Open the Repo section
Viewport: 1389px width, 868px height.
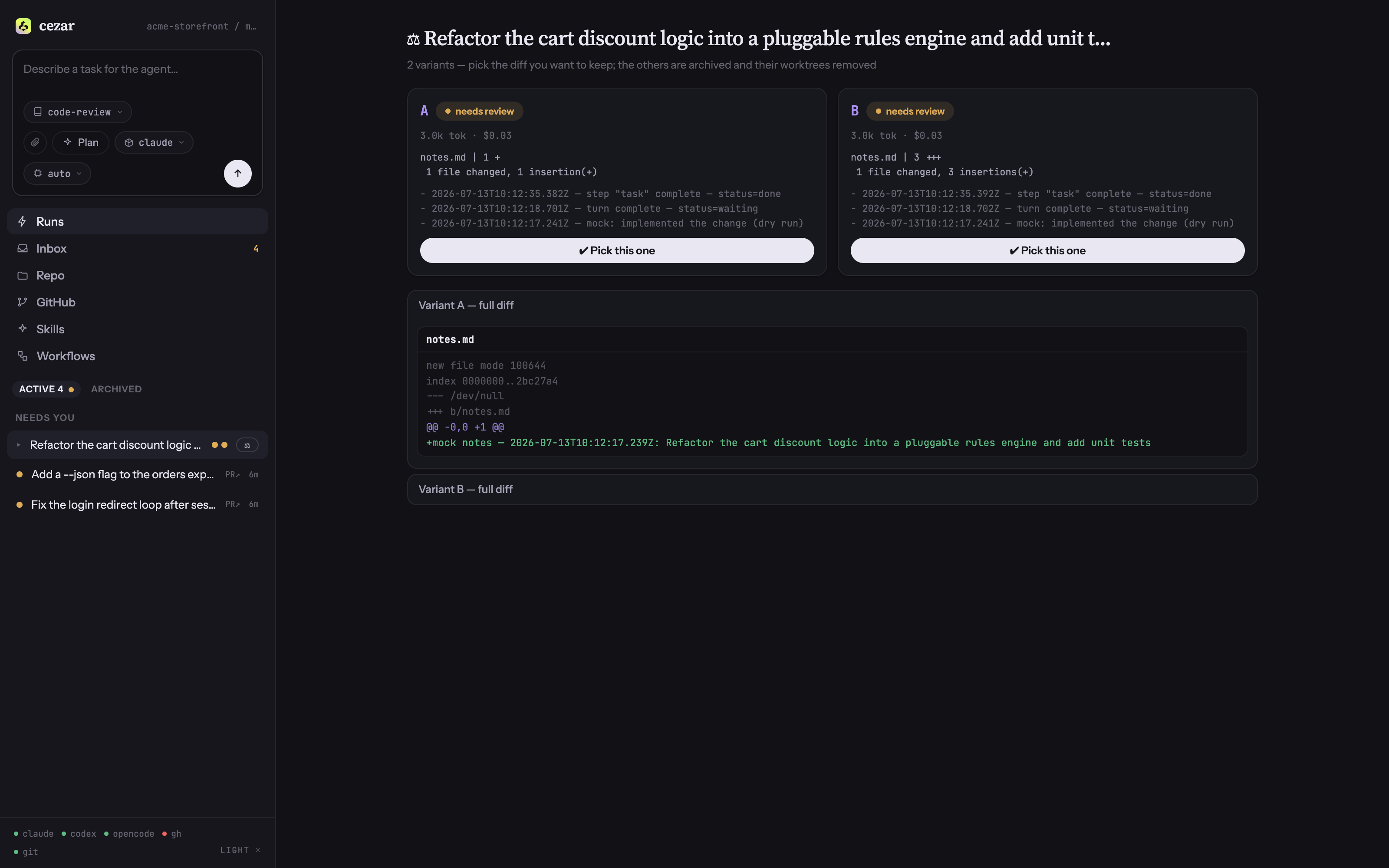click(x=137, y=276)
